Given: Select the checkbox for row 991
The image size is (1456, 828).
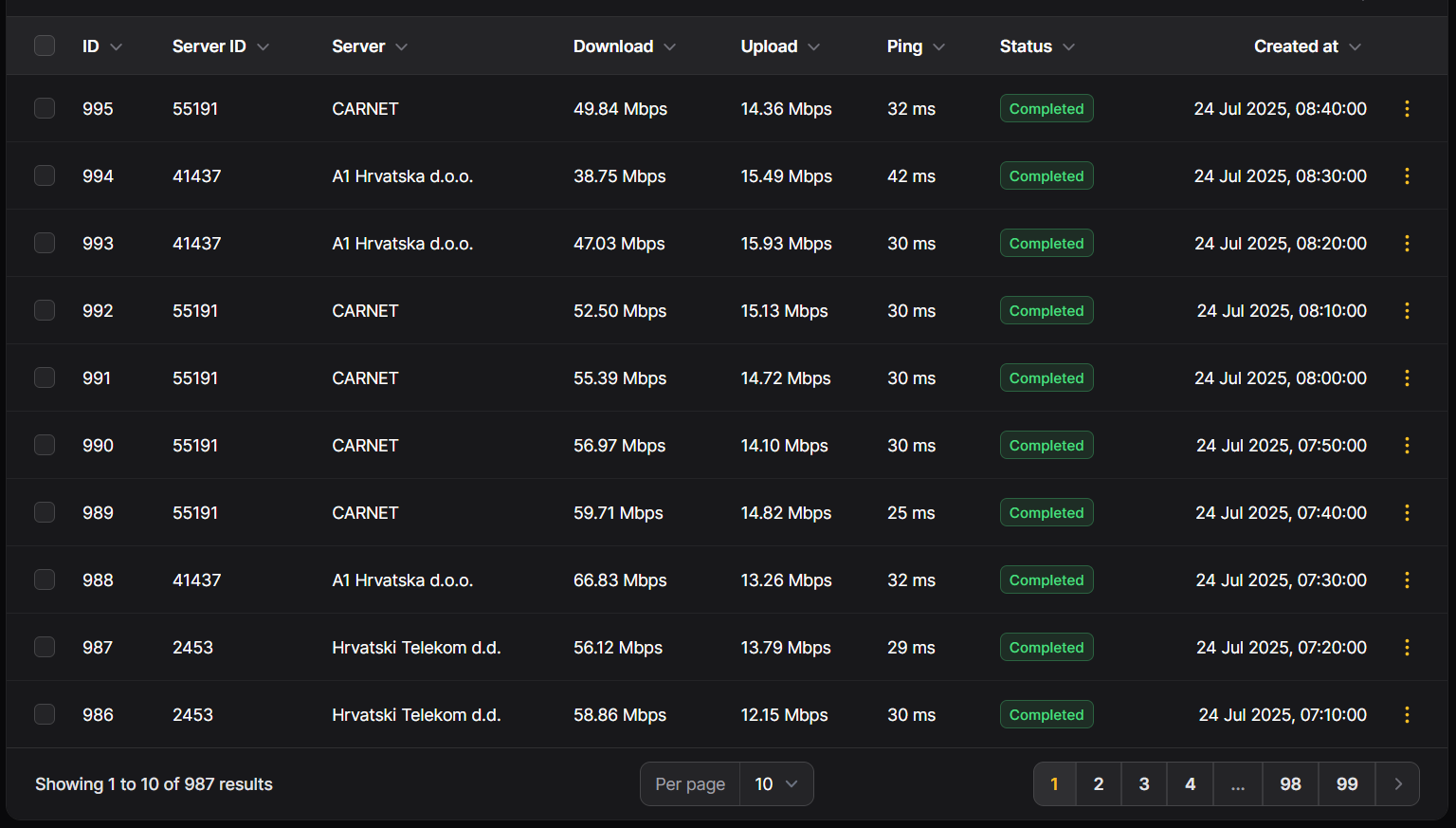Looking at the screenshot, I should [x=45, y=377].
